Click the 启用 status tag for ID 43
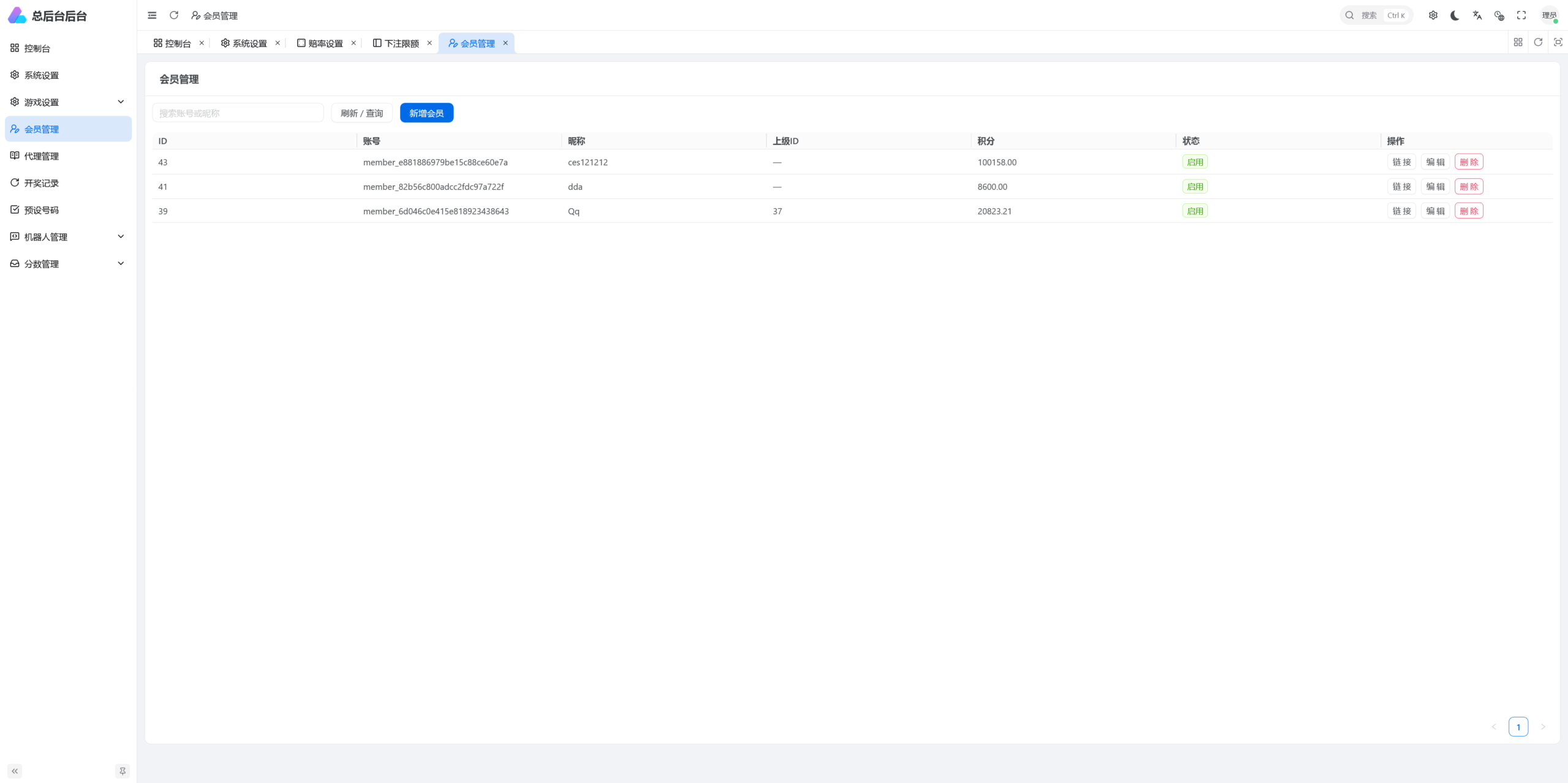 [1195, 162]
